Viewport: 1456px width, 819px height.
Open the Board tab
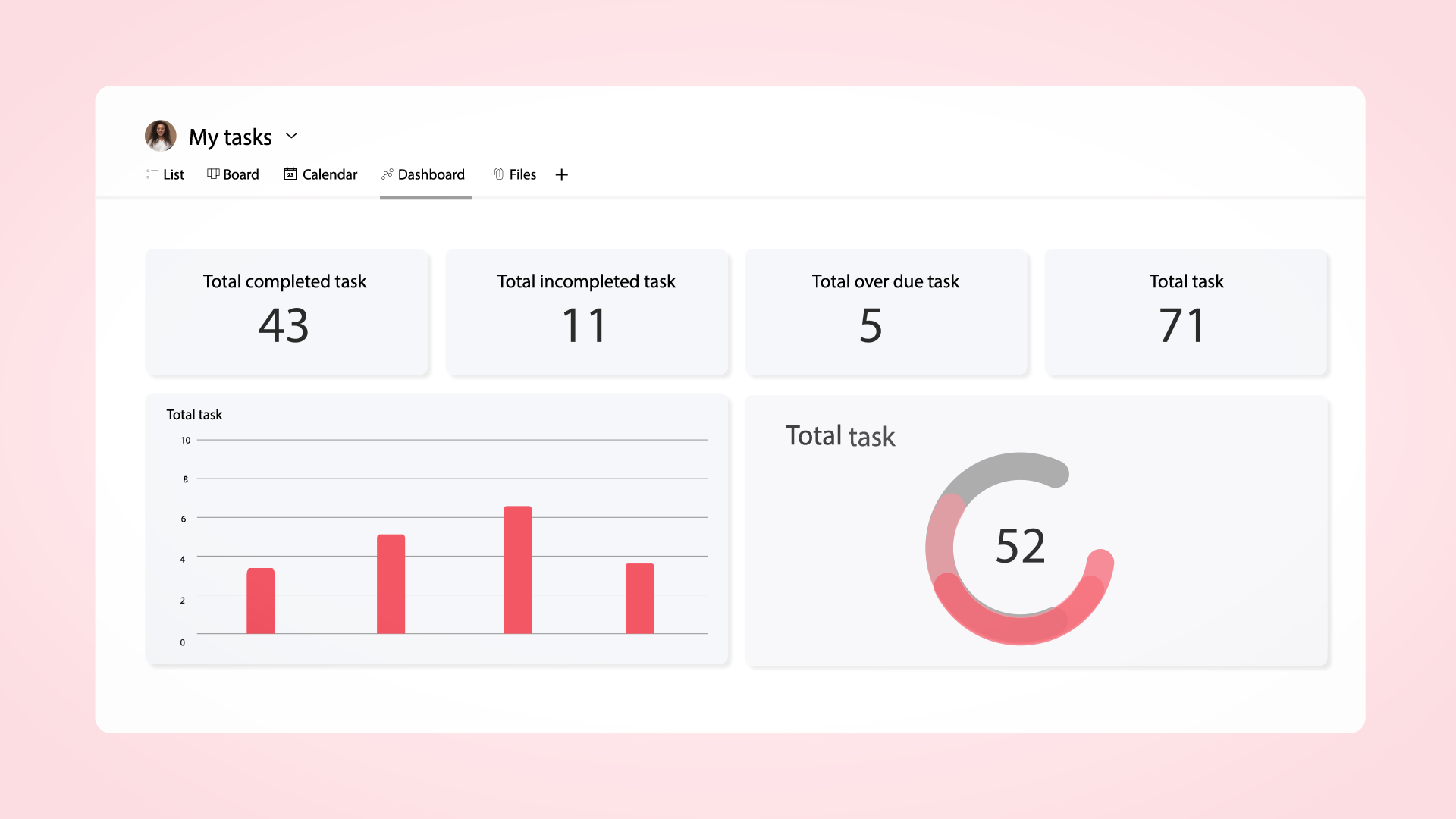[241, 175]
